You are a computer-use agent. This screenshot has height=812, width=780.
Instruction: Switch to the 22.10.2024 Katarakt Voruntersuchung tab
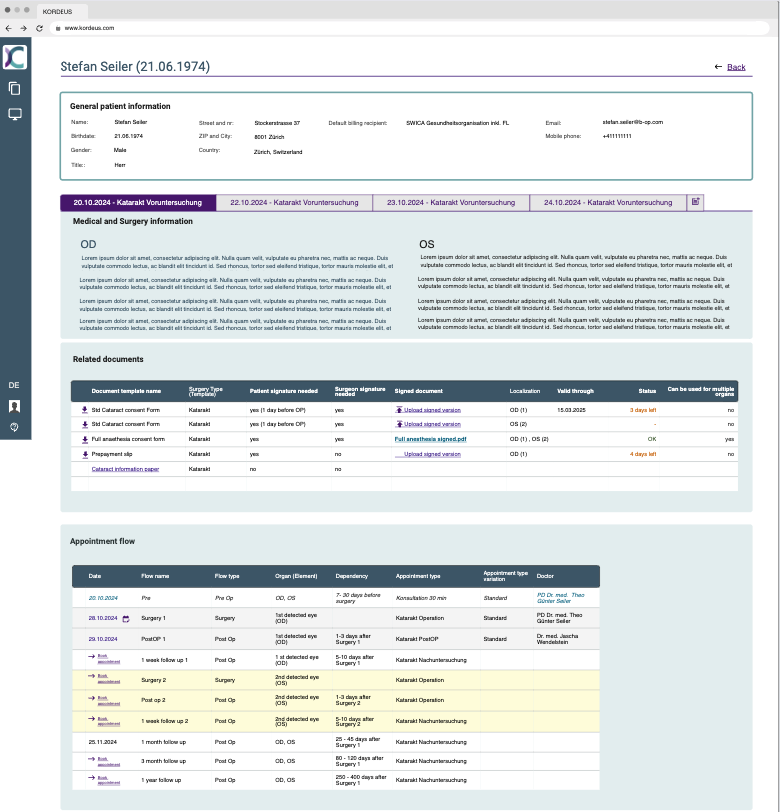(x=294, y=202)
